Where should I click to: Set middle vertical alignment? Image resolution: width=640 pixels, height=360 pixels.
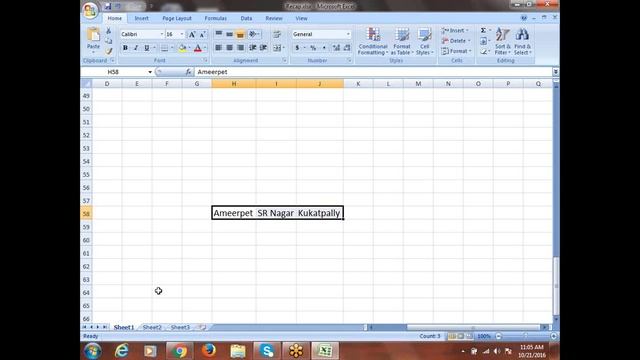point(229,34)
